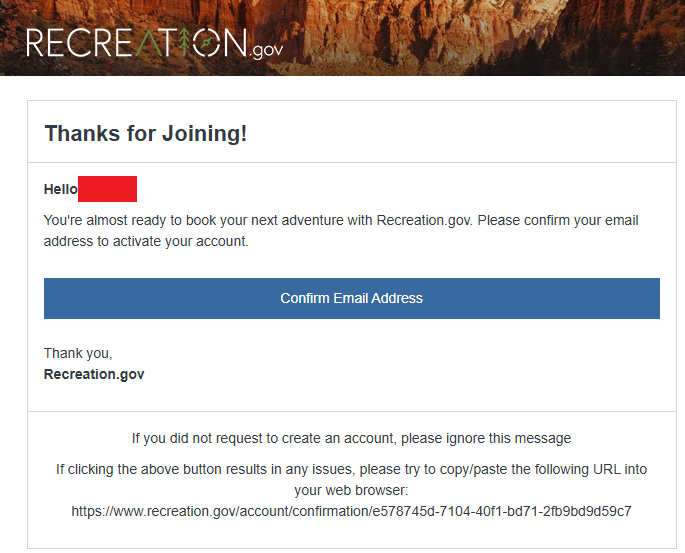Select the Recreation.gov logo in the header
Image resolution: width=685 pixels, height=553 pixels.
tap(155, 43)
